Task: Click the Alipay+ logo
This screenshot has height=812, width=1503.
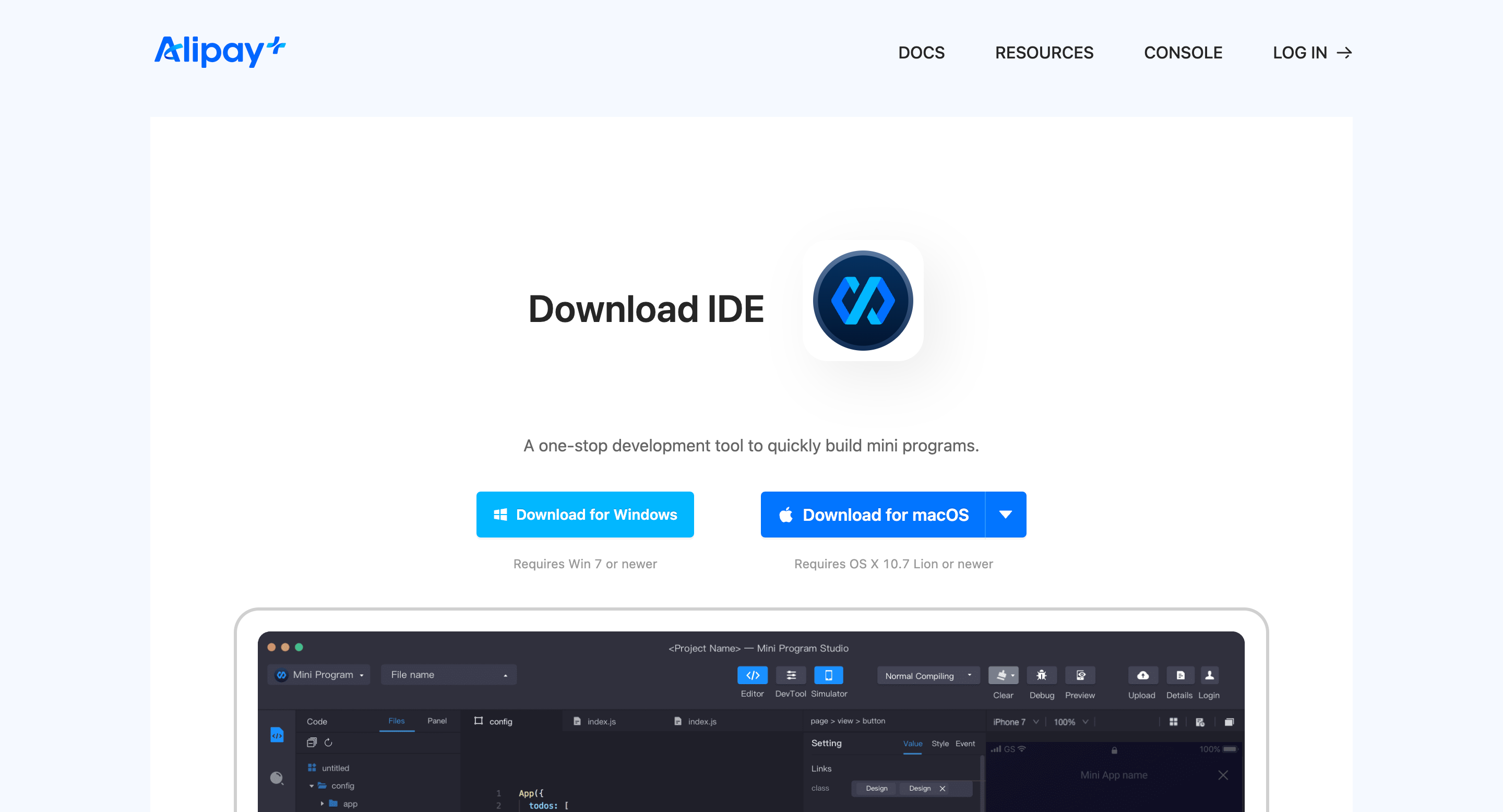Action: pos(219,52)
